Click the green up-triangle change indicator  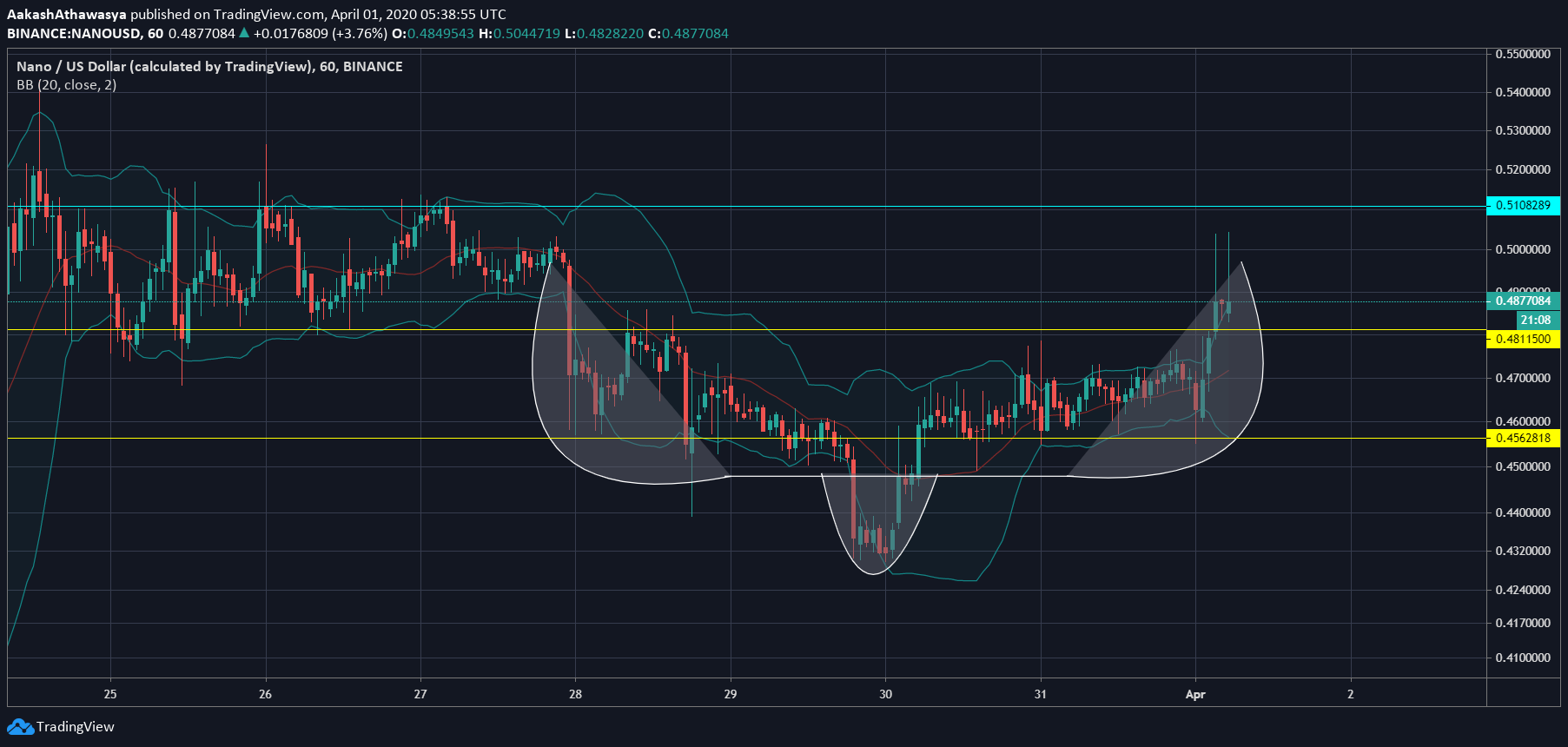[x=244, y=33]
